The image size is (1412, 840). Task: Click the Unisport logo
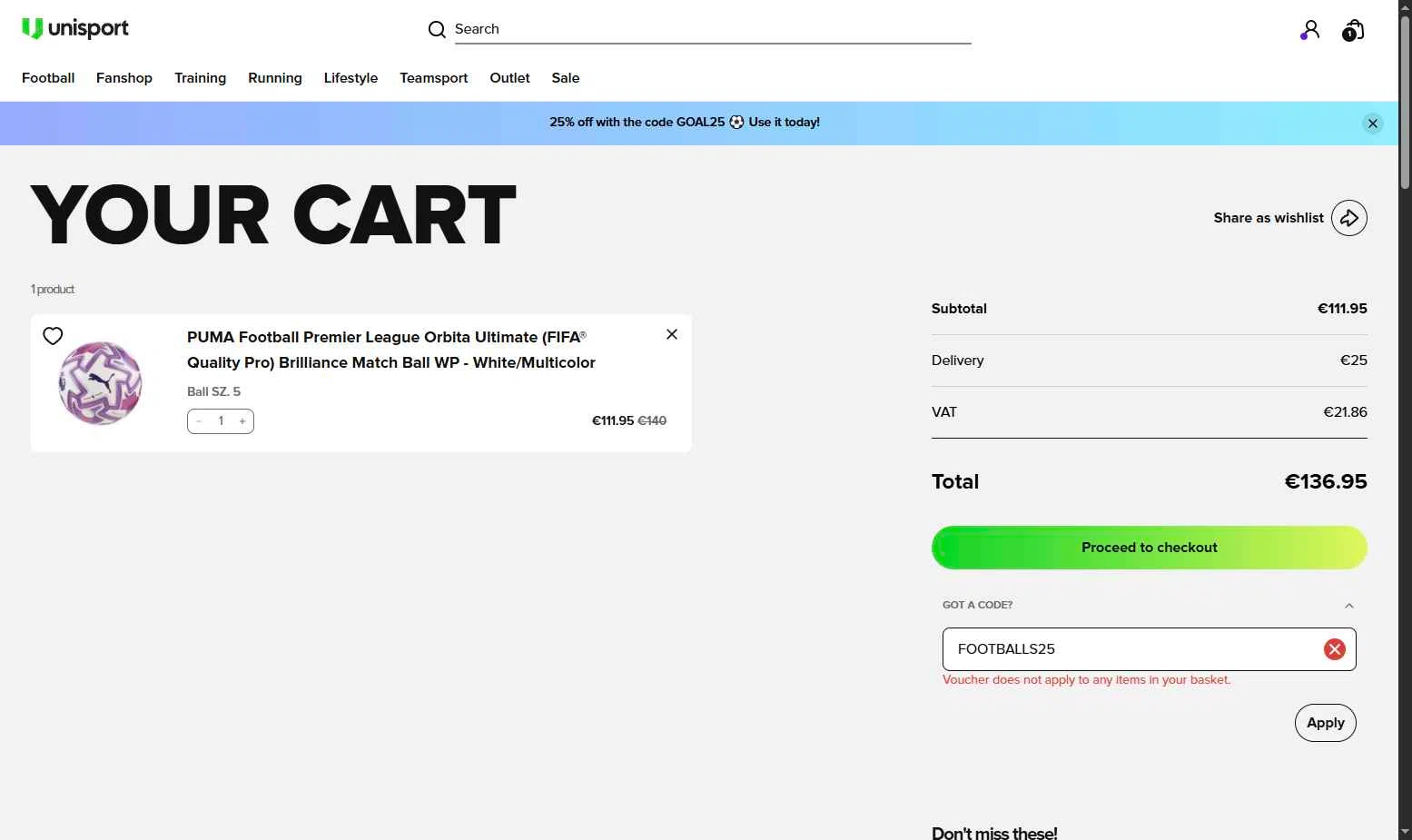(75, 29)
